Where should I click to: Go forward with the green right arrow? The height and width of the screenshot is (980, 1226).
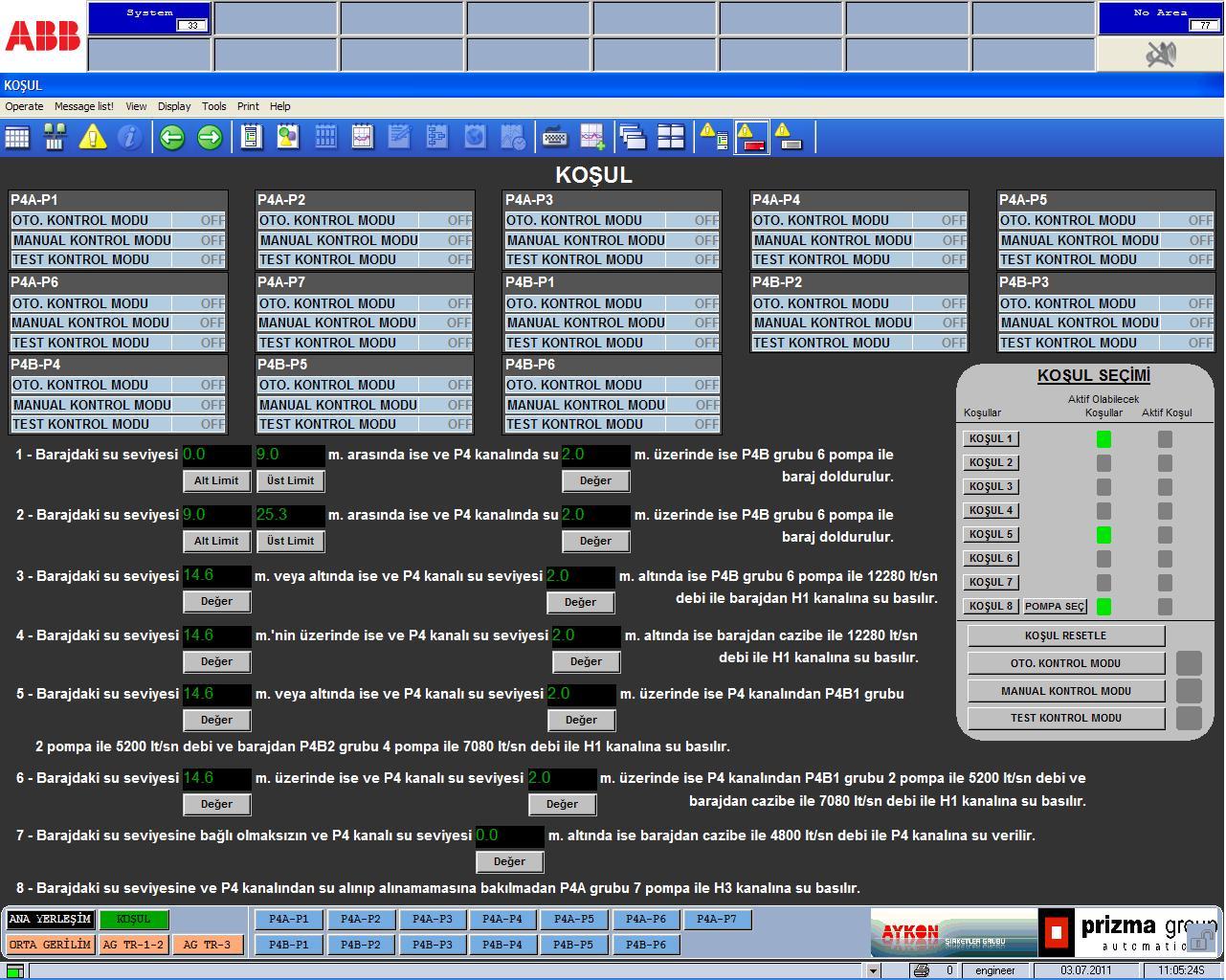tap(210, 138)
